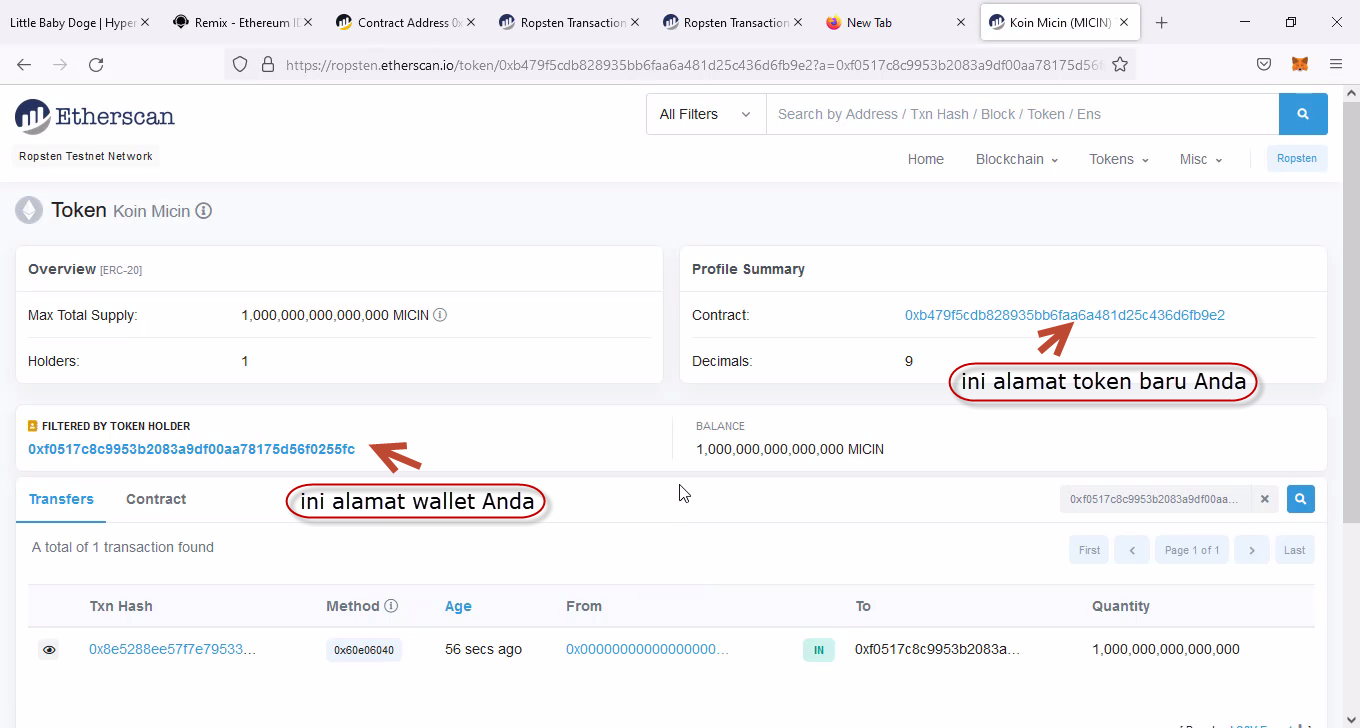
Task: Click the info icon beside Koin Micin
Action: tap(204, 211)
